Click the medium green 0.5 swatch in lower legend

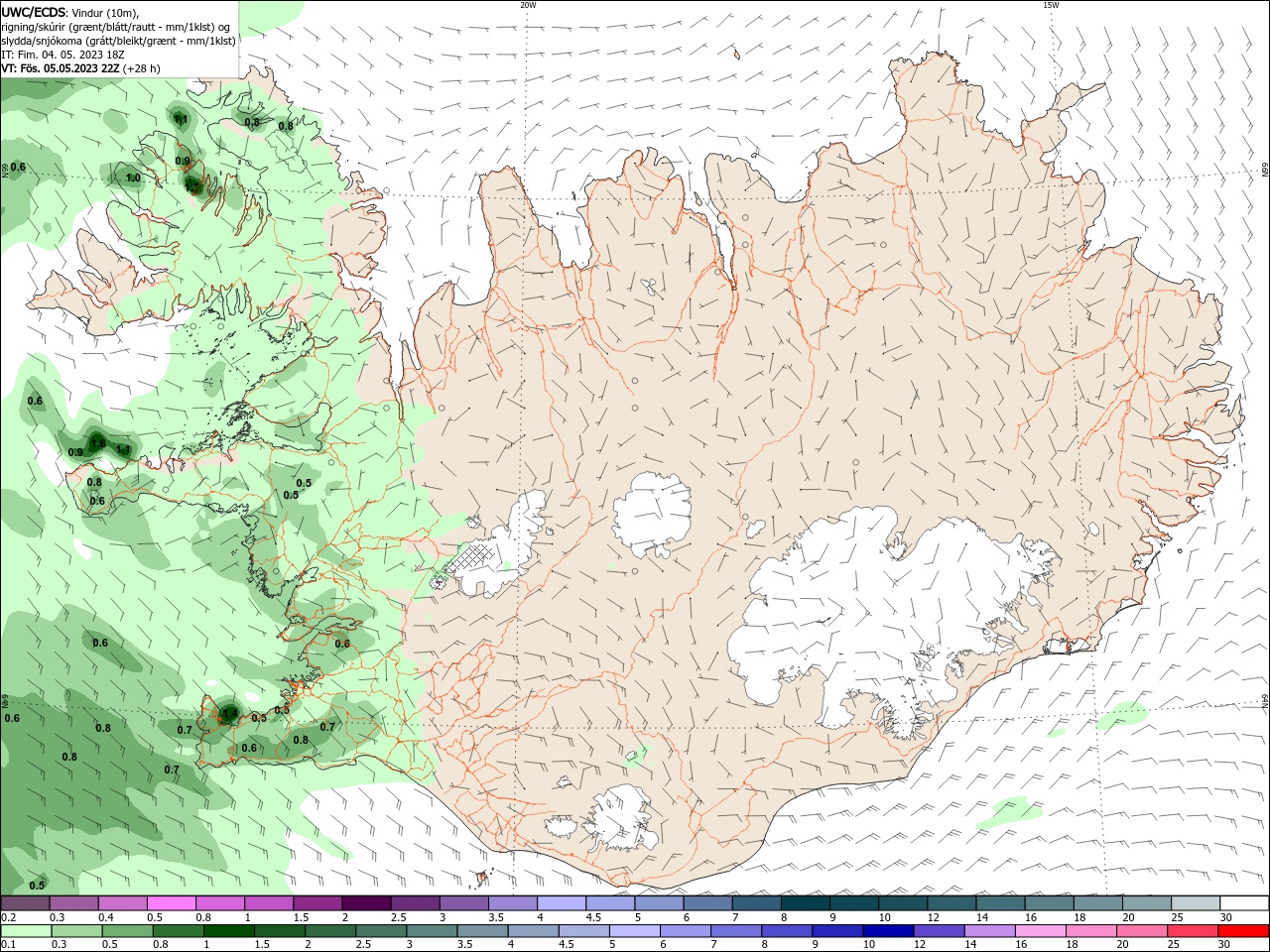point(127,931)
